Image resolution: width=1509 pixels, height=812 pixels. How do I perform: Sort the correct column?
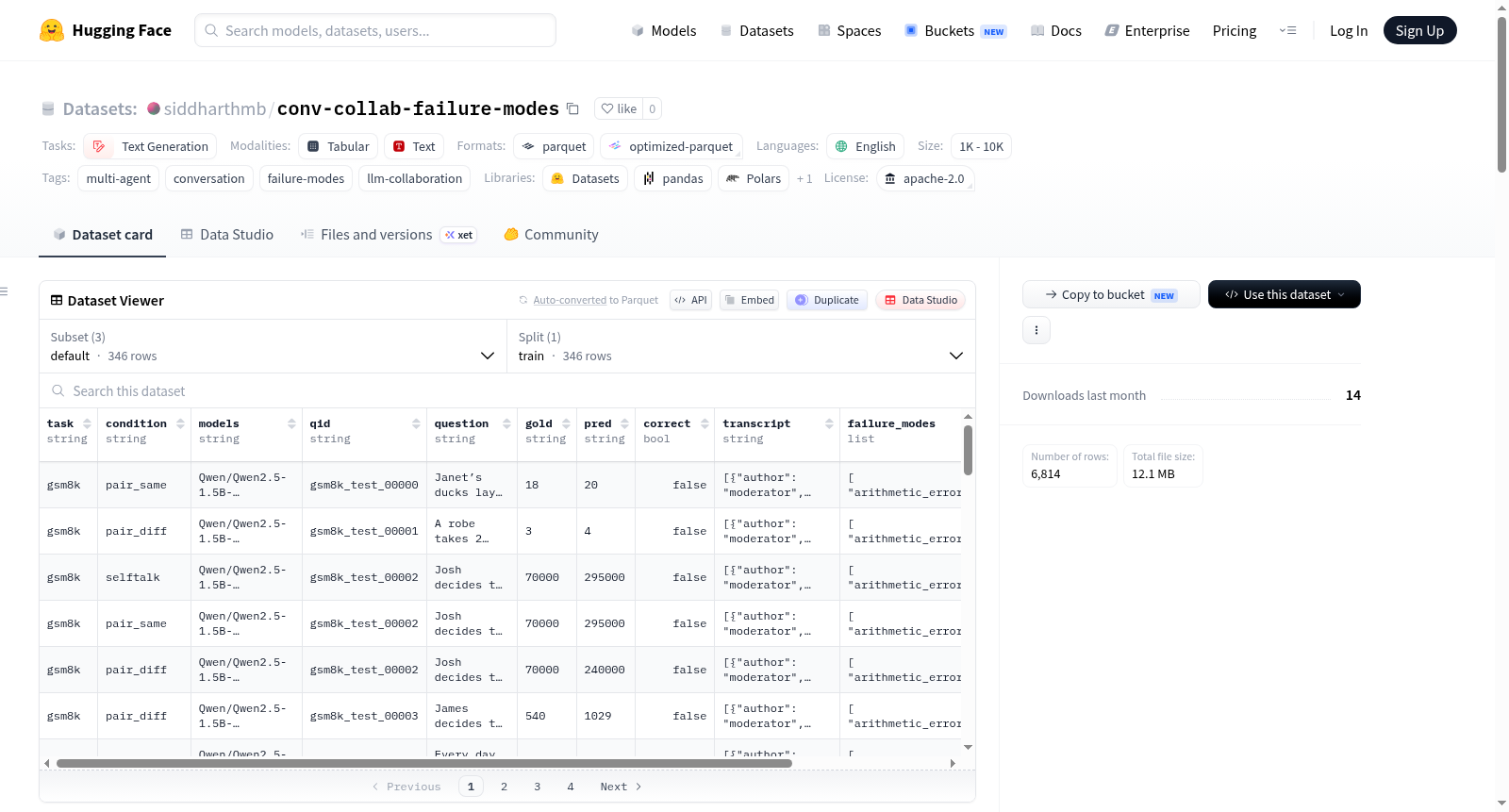pos(705,423)
